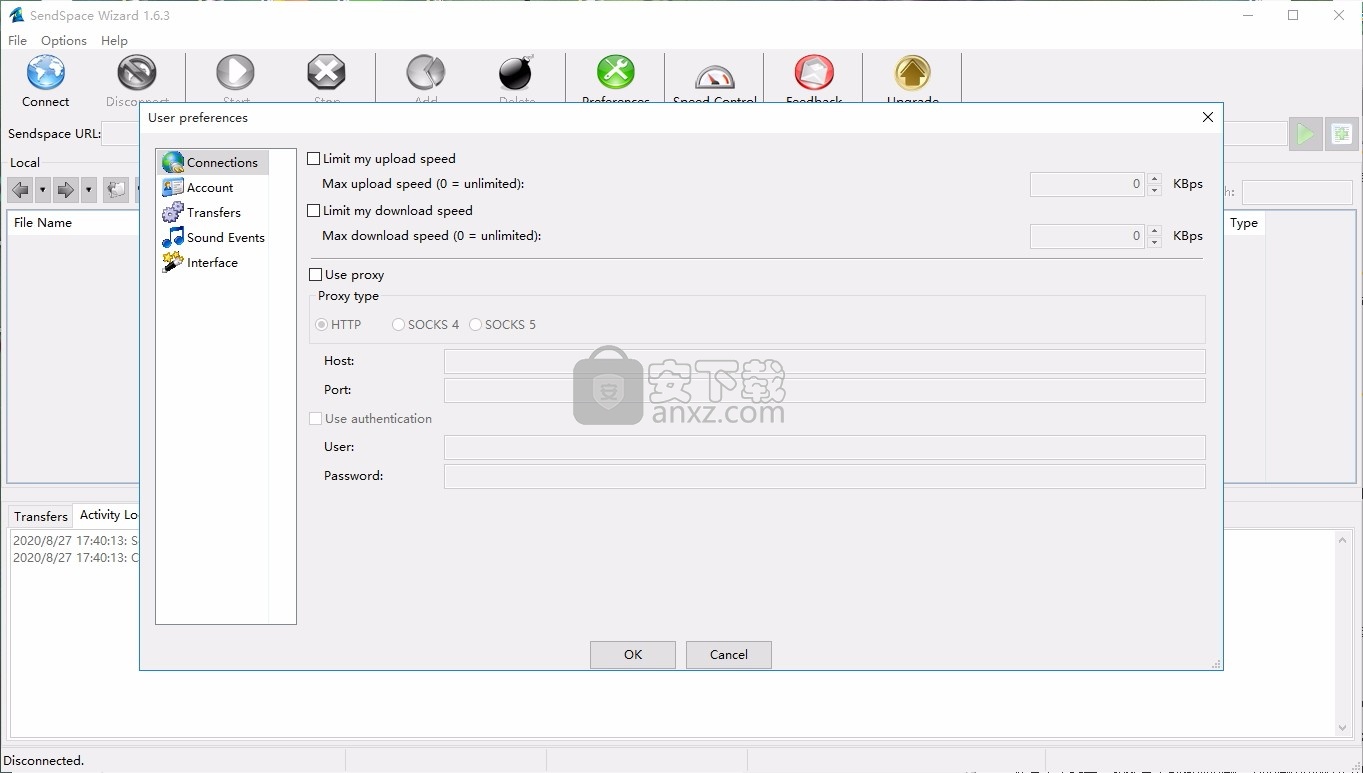Click the File Name column header
The width and height of the screenshot is (1363, 773).
click(x=74, y=223)
